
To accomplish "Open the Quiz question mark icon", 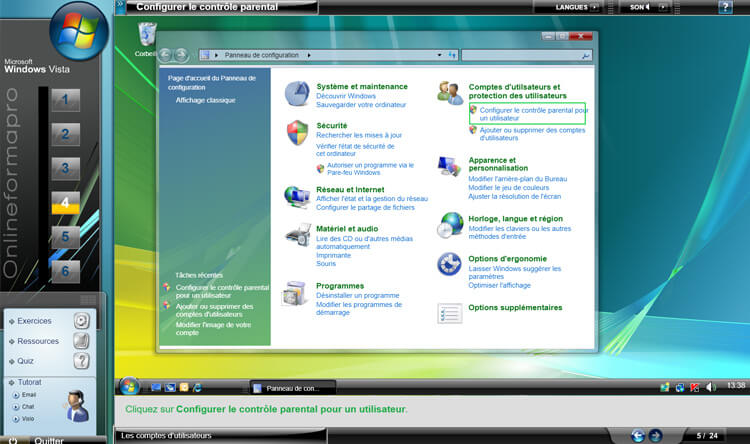I will [82, 361].
